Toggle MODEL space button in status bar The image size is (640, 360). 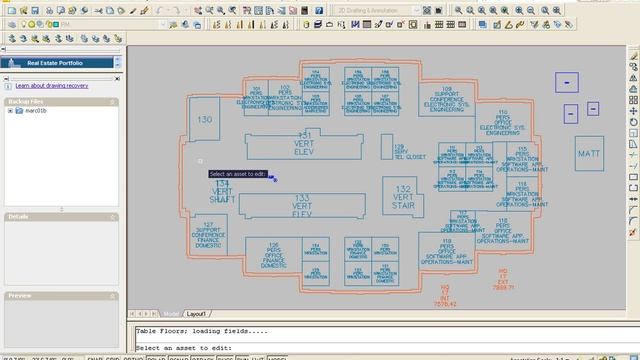click(x=277, y=358)
